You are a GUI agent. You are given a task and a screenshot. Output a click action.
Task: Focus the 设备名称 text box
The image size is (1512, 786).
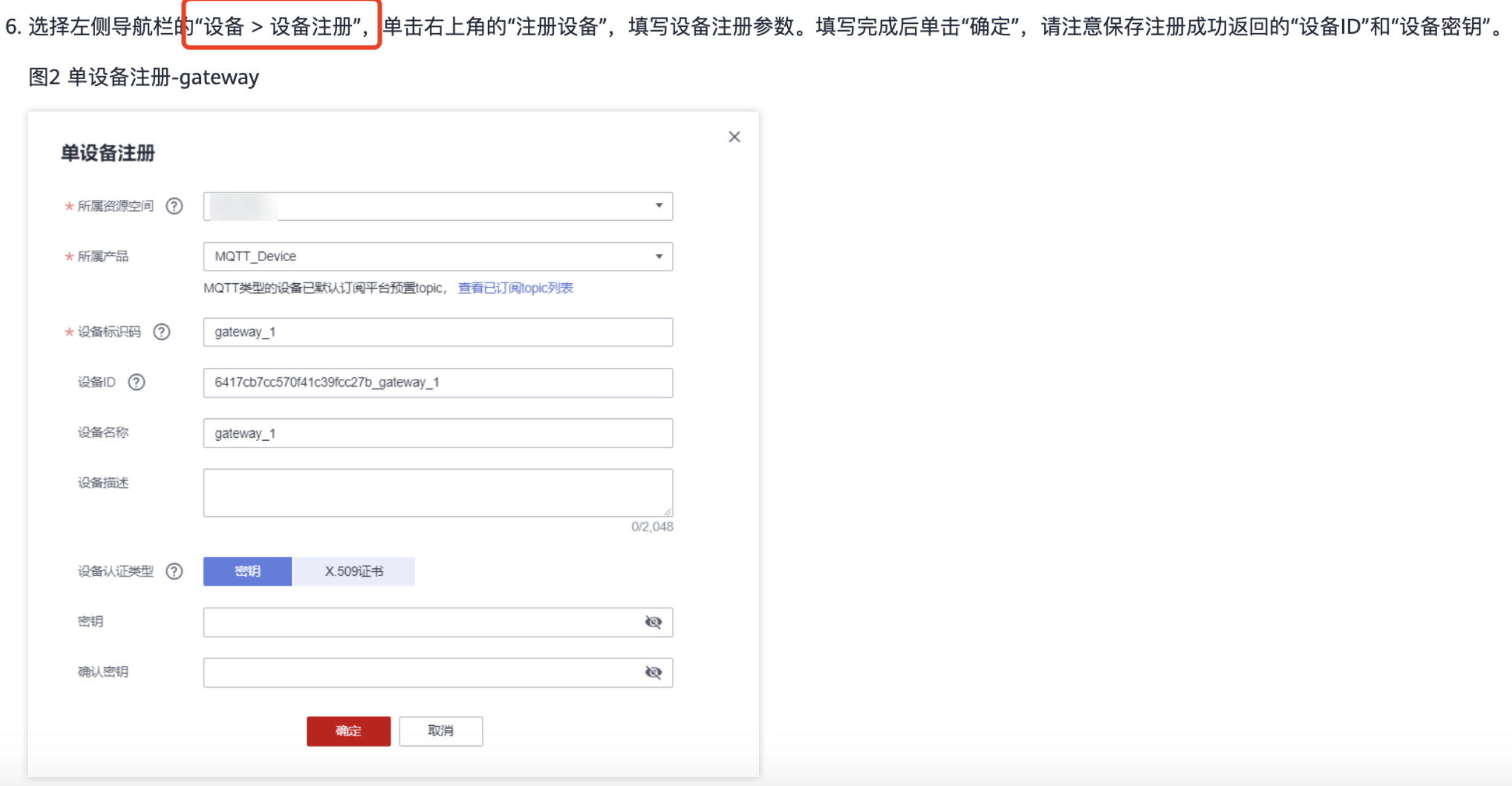click(438, 433)
